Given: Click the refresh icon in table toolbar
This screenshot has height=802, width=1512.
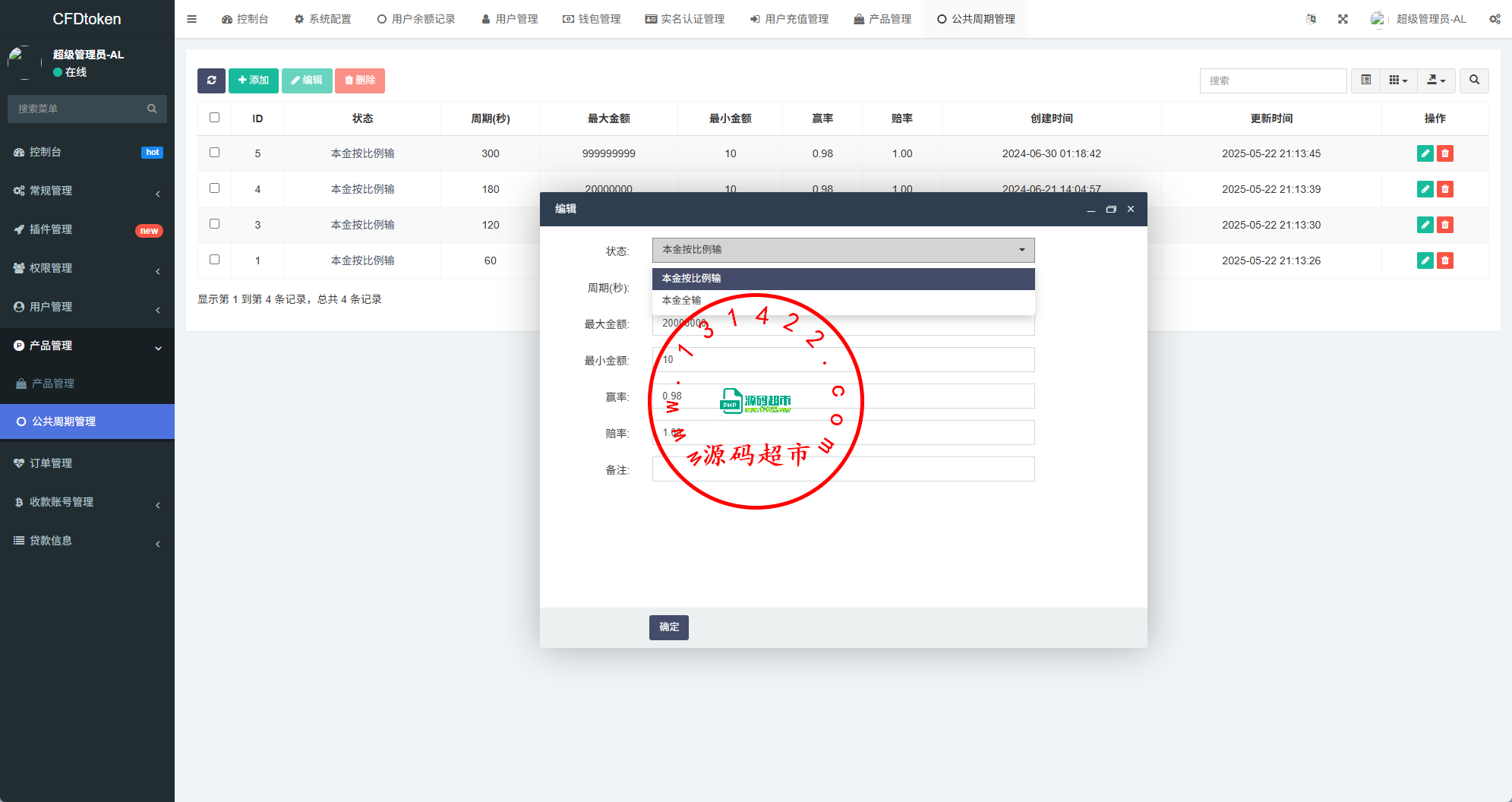Looking at the screenshot, I should [211, 81].
